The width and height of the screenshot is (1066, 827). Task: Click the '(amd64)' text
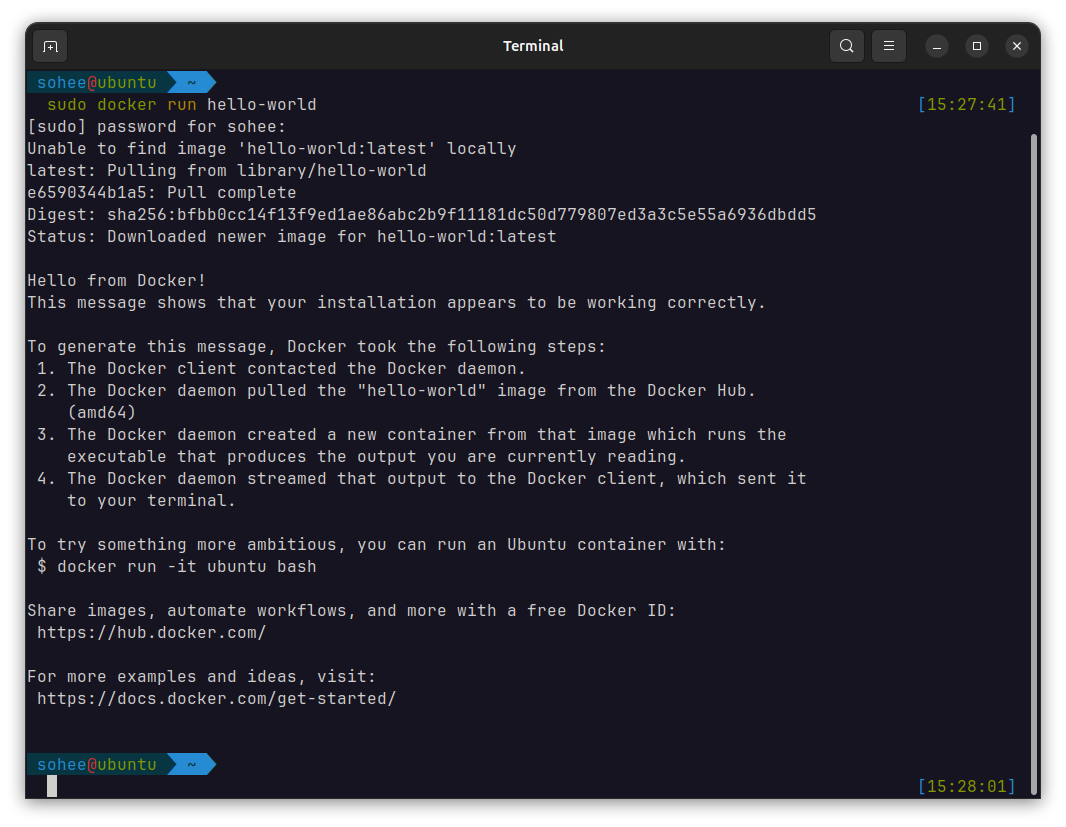101,413
